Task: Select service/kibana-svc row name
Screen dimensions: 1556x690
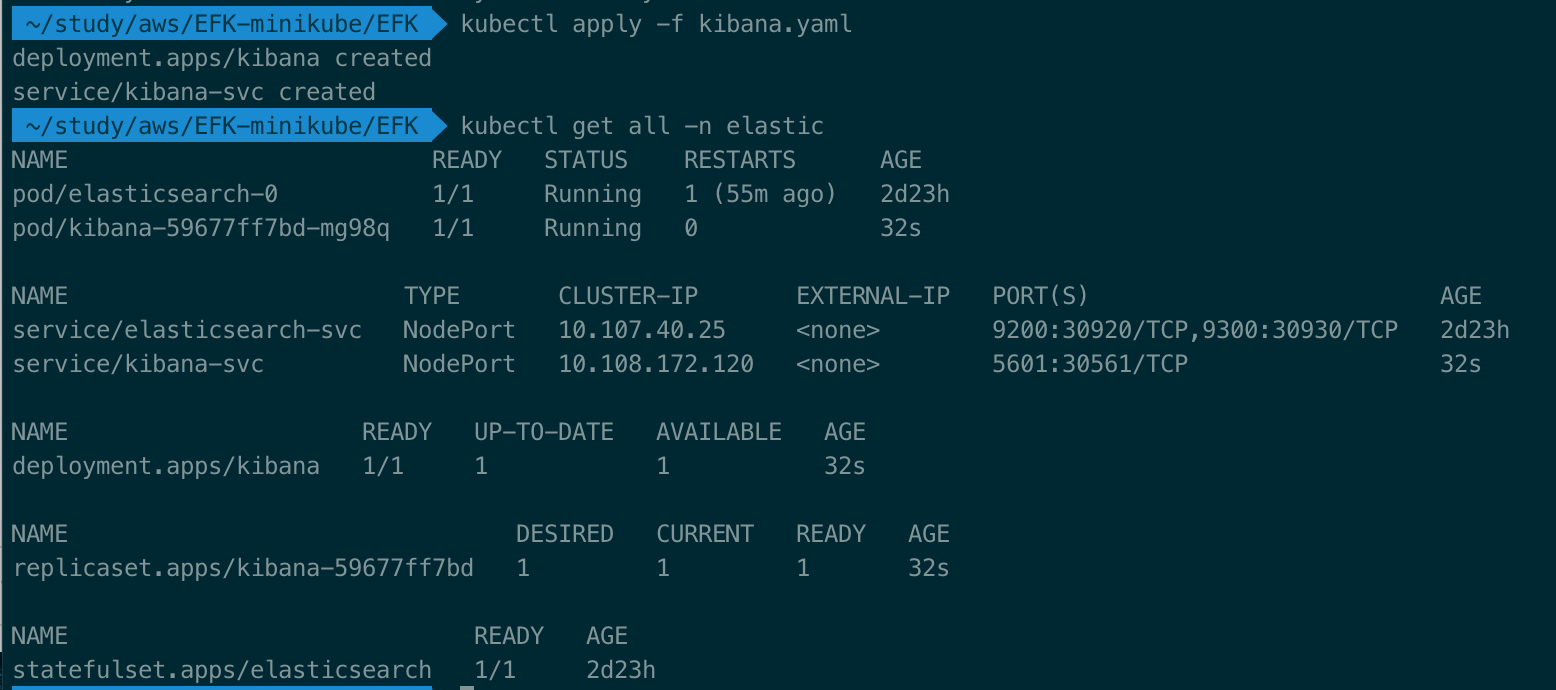Action: pos(138,364)
